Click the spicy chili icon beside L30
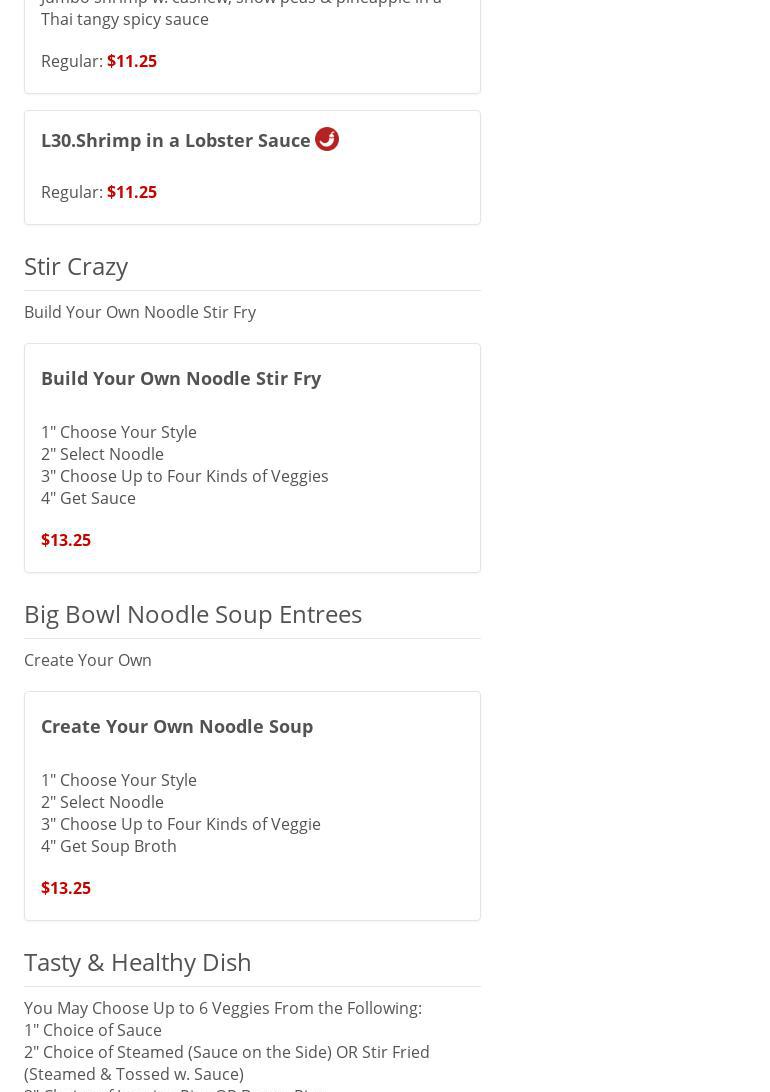This screenshot has height=1092, width=770. click(x=327, y=139)
